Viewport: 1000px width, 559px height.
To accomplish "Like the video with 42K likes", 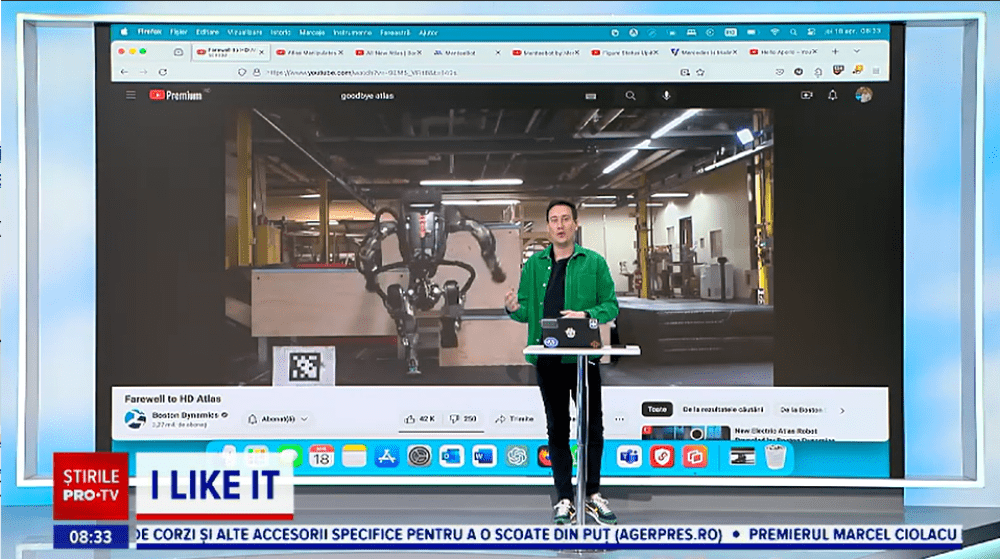I will click(419, 419).
